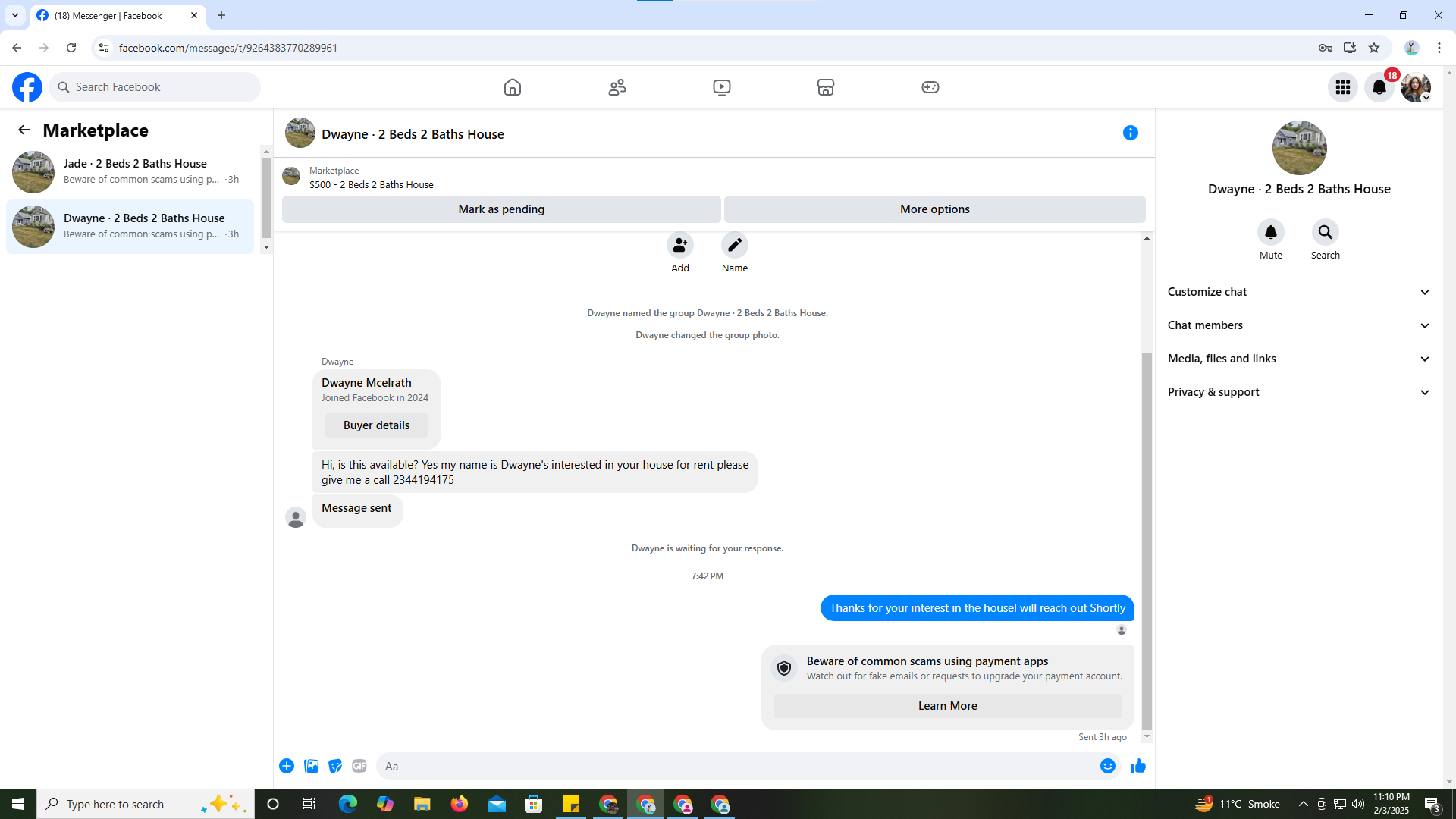The width and height of the screenshot is (1456, 819).
Task: Open Microsoft Store from the taskbar
Action: click(x=534, y=804)
